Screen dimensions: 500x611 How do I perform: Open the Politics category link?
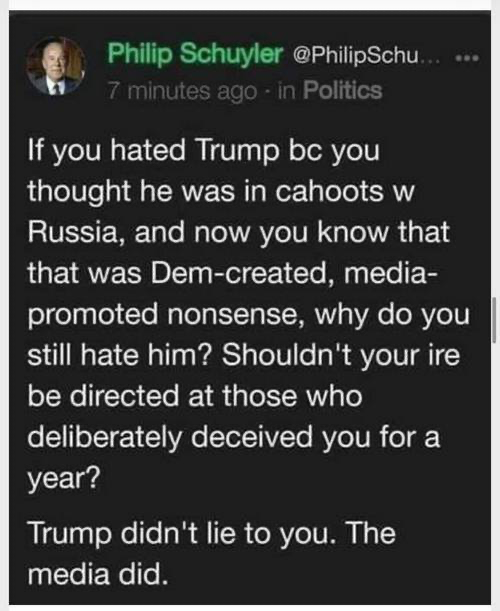(343, 91)
